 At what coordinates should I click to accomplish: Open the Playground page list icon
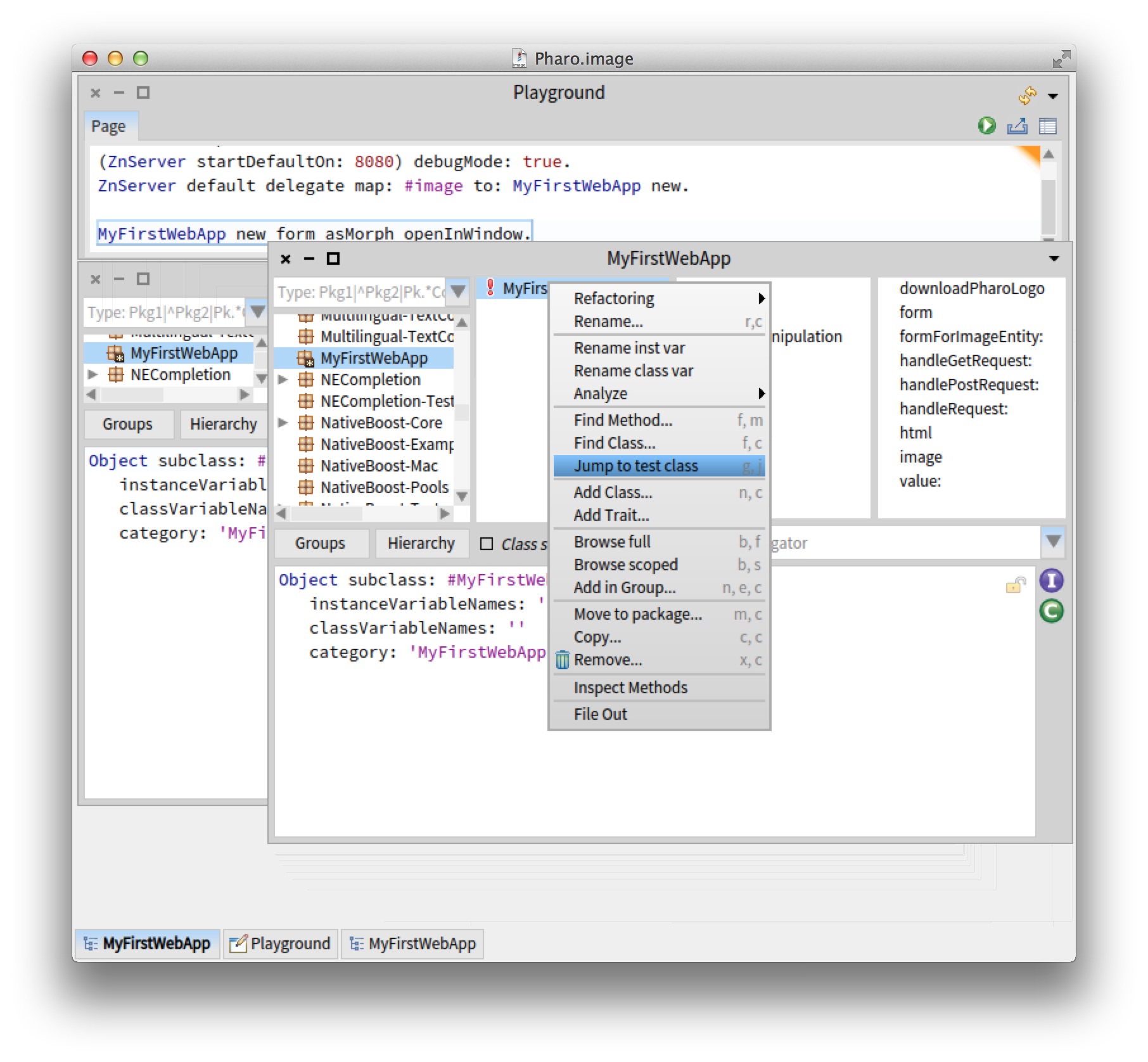pos(1048,126)
